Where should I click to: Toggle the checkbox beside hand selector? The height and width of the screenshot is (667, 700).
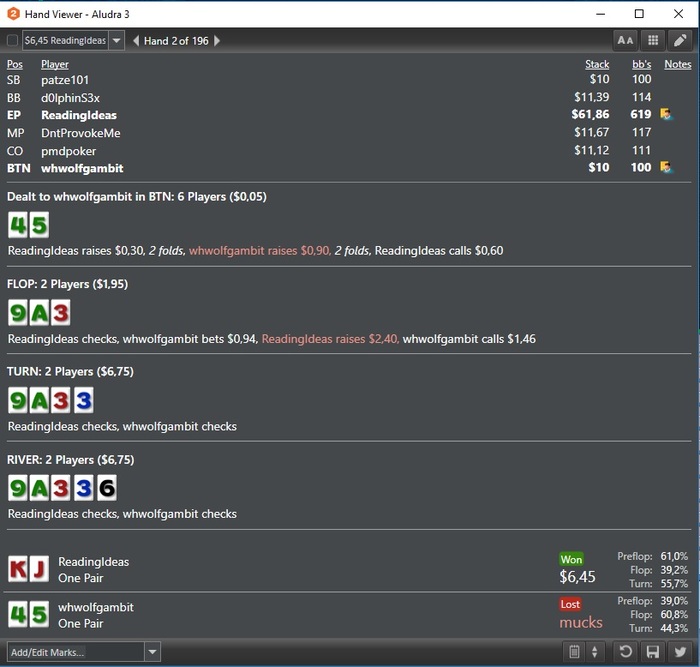pyautogui.click(x=12, y=41)
